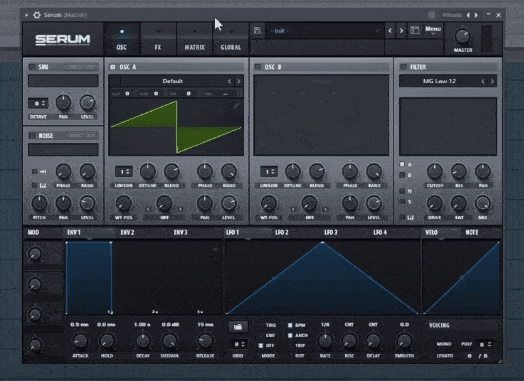Go to next preset with right arrow by Init
The height and width of the screenshot is (381, 524).
coord(401,31)
